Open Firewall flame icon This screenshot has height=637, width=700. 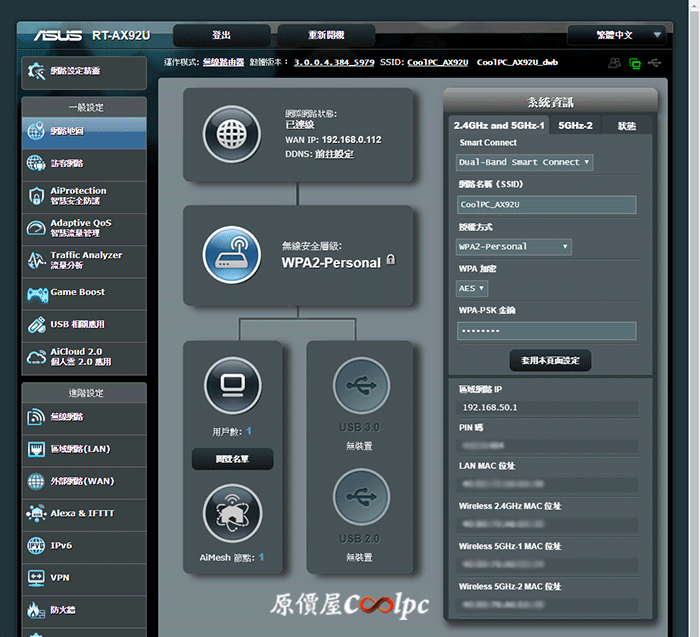point(36,610)
